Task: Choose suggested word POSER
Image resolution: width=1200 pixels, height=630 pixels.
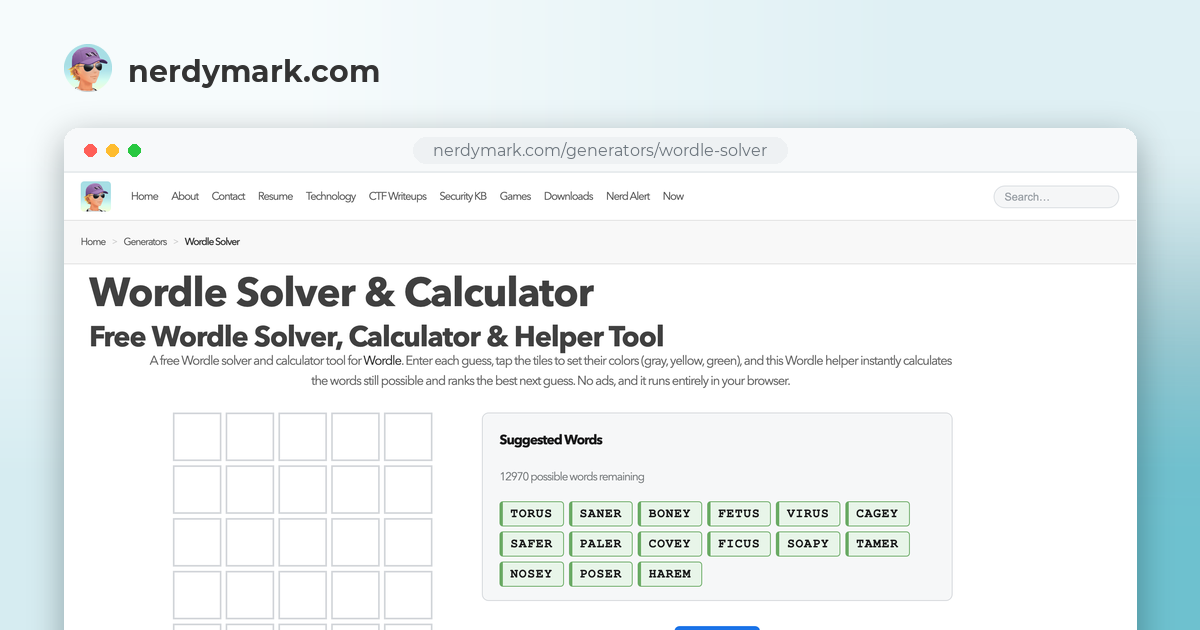Action: coord(601,574)
